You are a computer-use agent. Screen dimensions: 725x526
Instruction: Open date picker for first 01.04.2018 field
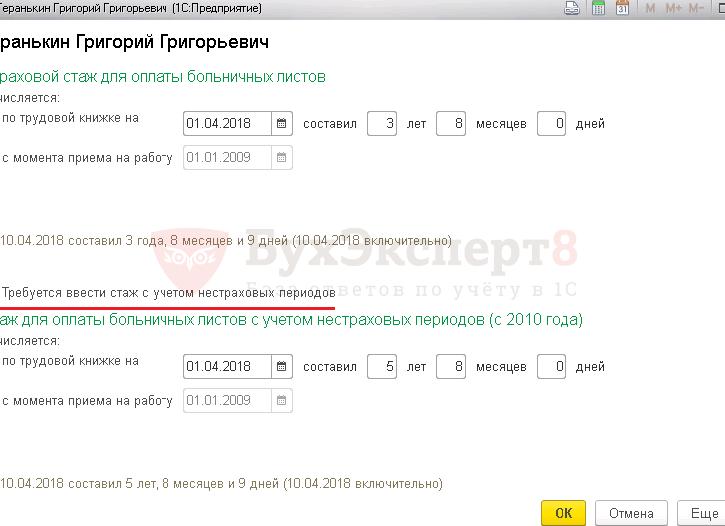(282, 123)
